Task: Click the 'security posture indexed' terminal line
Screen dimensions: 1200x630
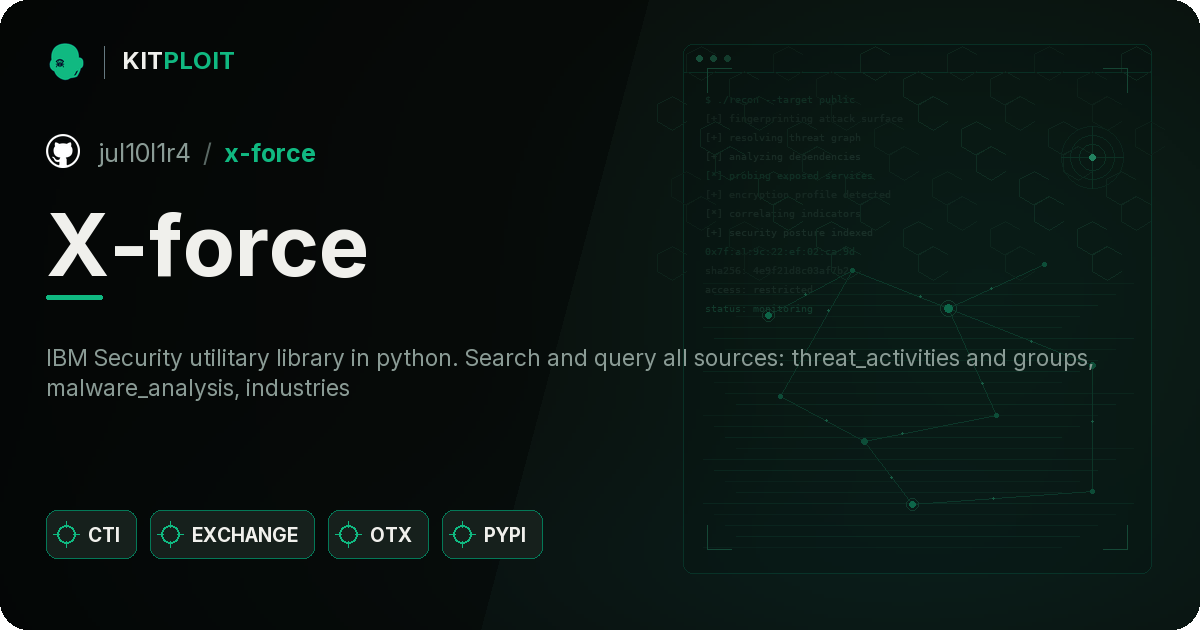Action: click(x=788, y=233)
